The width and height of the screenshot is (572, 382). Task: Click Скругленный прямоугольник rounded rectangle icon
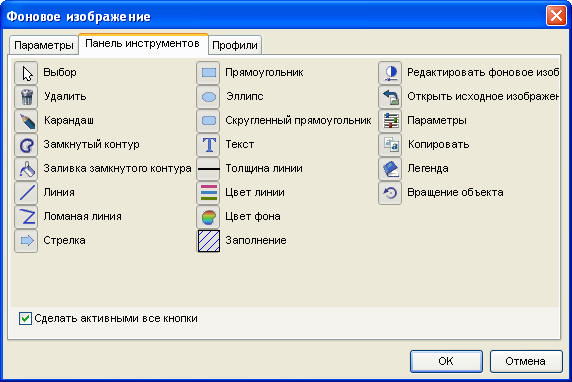pos(208,121)
